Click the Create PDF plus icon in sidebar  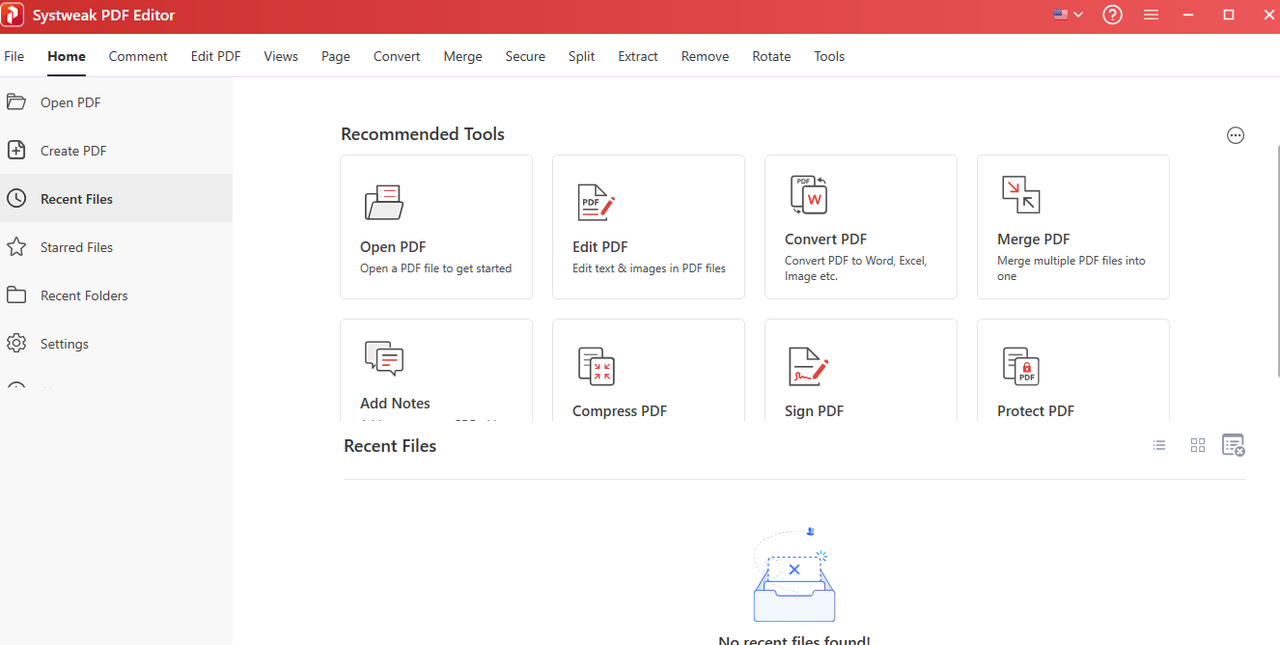(16, 150)
